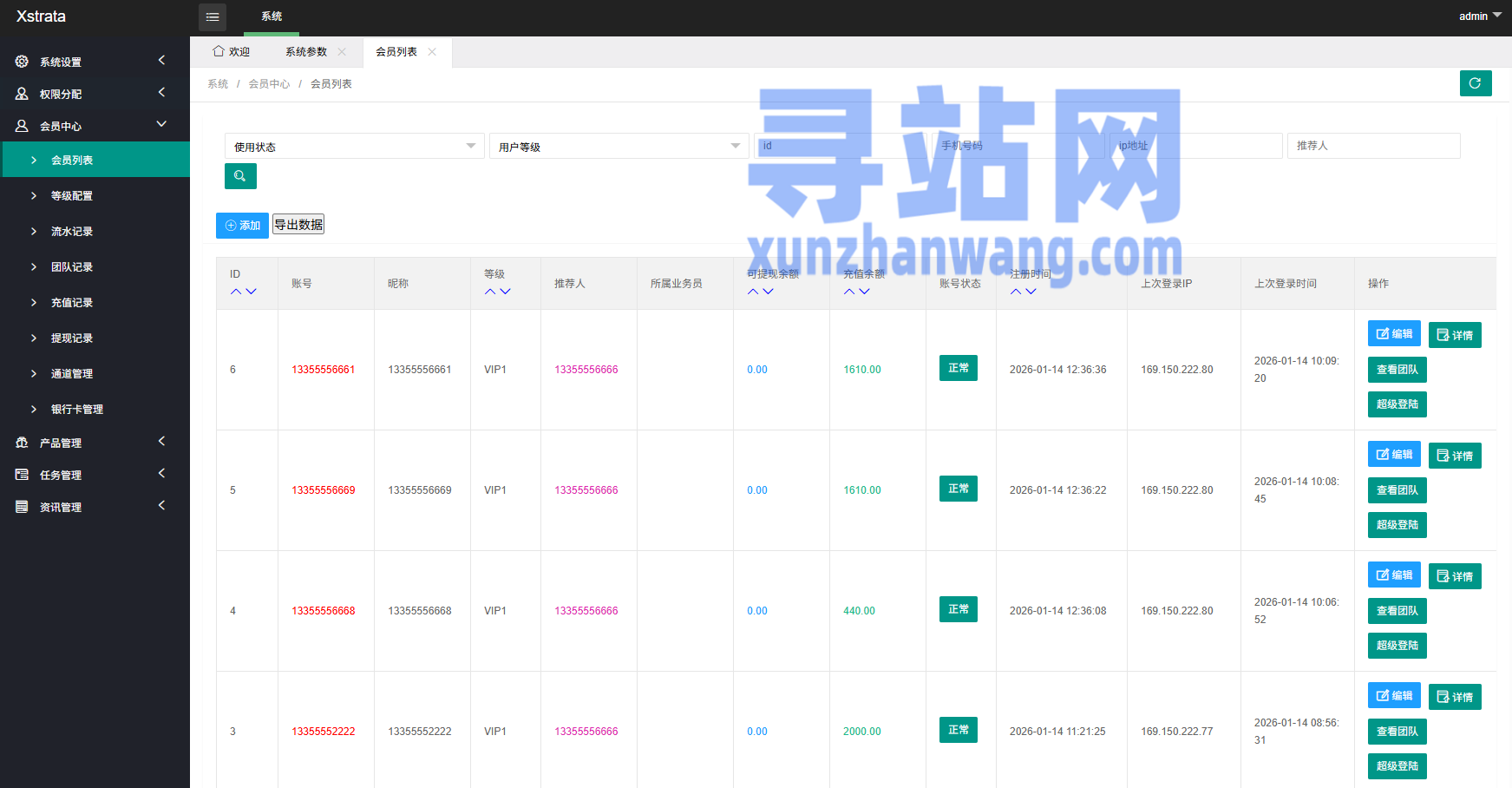Viewport: 1512px width, 788px height.
Task: Close the 会员列表 tab
Action: click(x=432, y=52)
